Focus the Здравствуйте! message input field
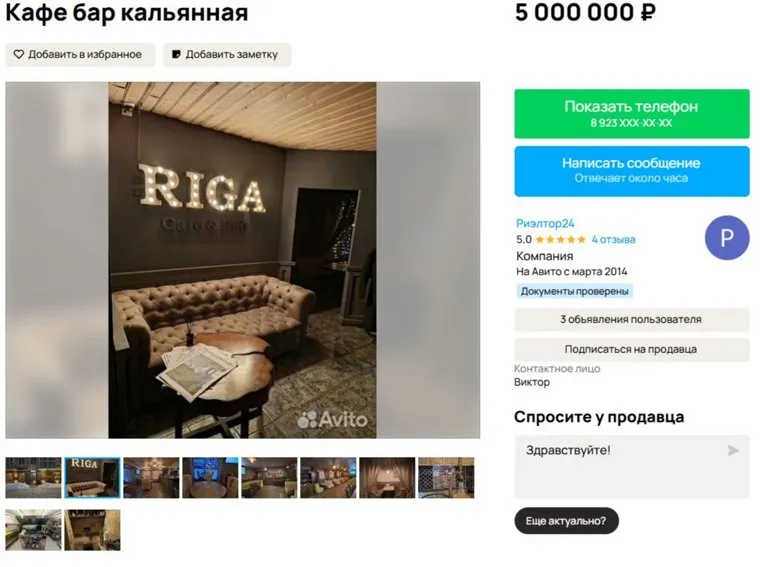Viewport: 760px width, 567px height. tap(632, 467)
